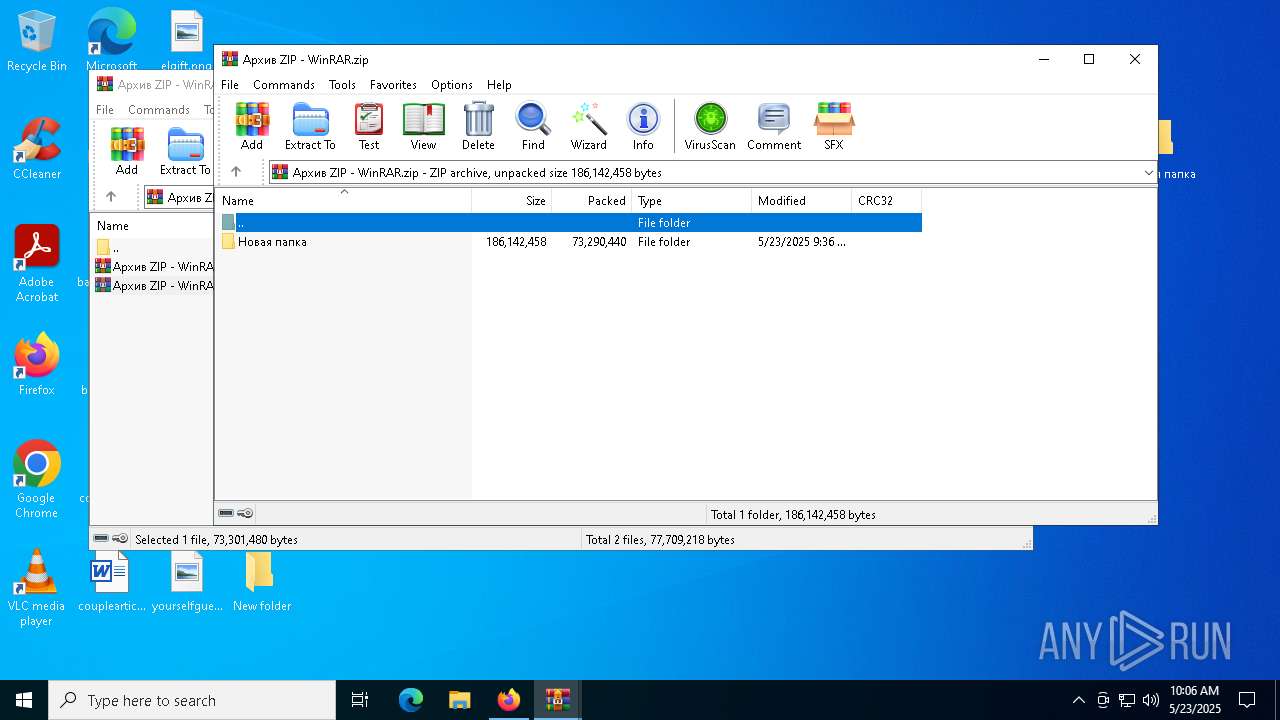The height and width of the screenshot is (720, 1280).
Task: Sort by the Name column header
Action: click(x=343, y=200)
